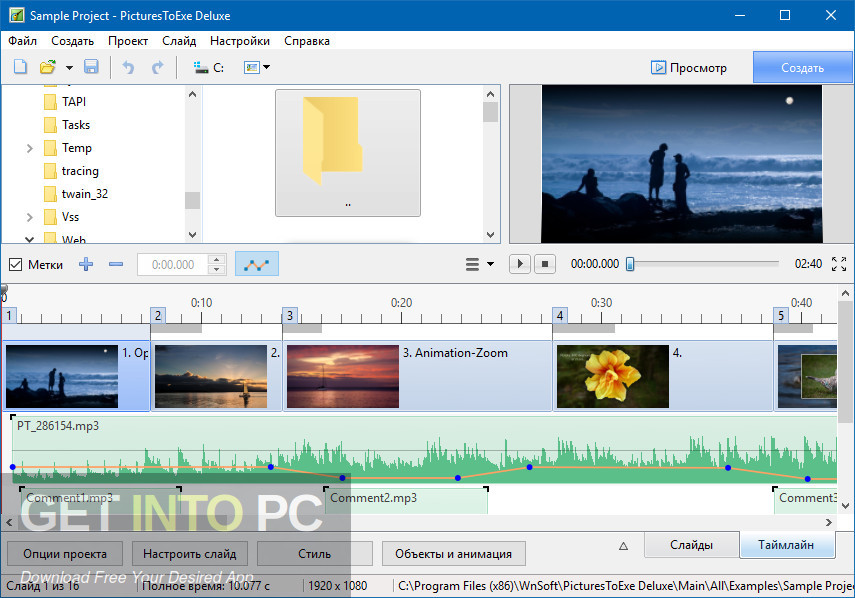This screenshot has width=855, height=598.
Task: Click timeline marker number 4
Action: pos(560,316)
